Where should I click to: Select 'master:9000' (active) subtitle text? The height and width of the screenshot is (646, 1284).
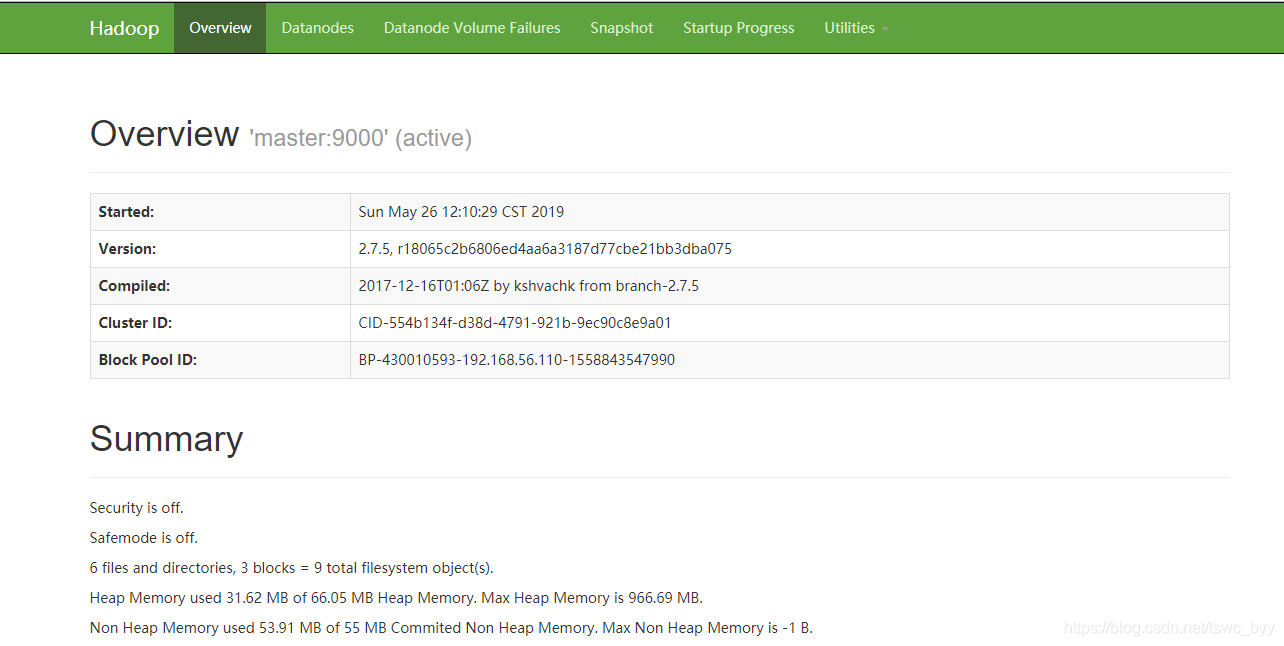tap(360, 138)
